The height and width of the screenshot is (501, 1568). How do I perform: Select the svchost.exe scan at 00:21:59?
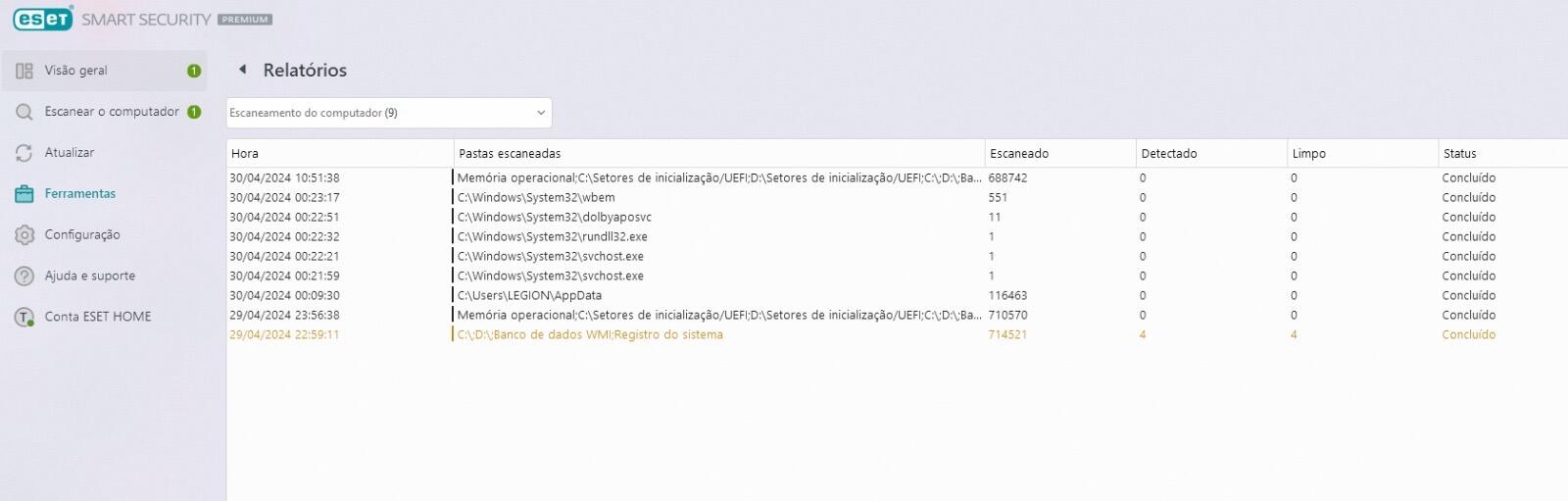(897, 276)
